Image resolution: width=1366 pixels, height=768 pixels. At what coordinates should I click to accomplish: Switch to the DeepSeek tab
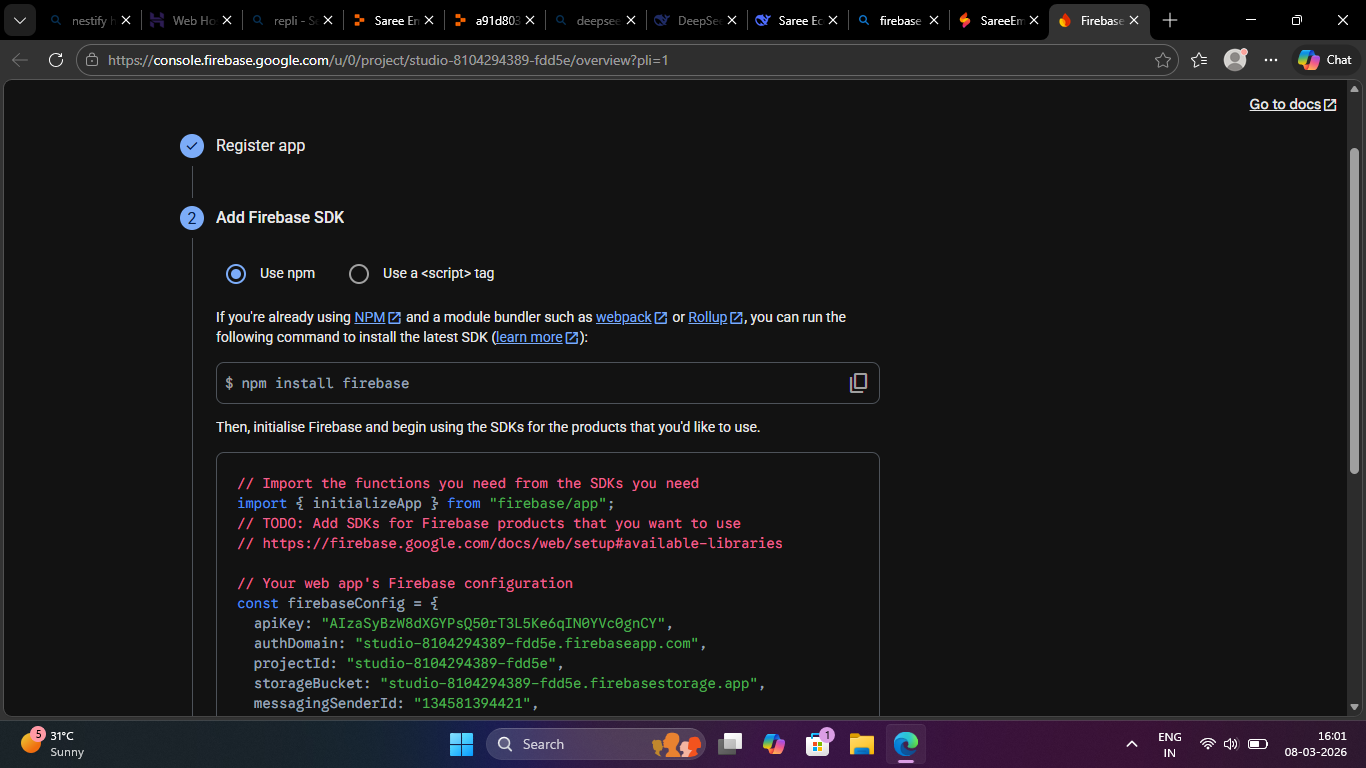690,20
